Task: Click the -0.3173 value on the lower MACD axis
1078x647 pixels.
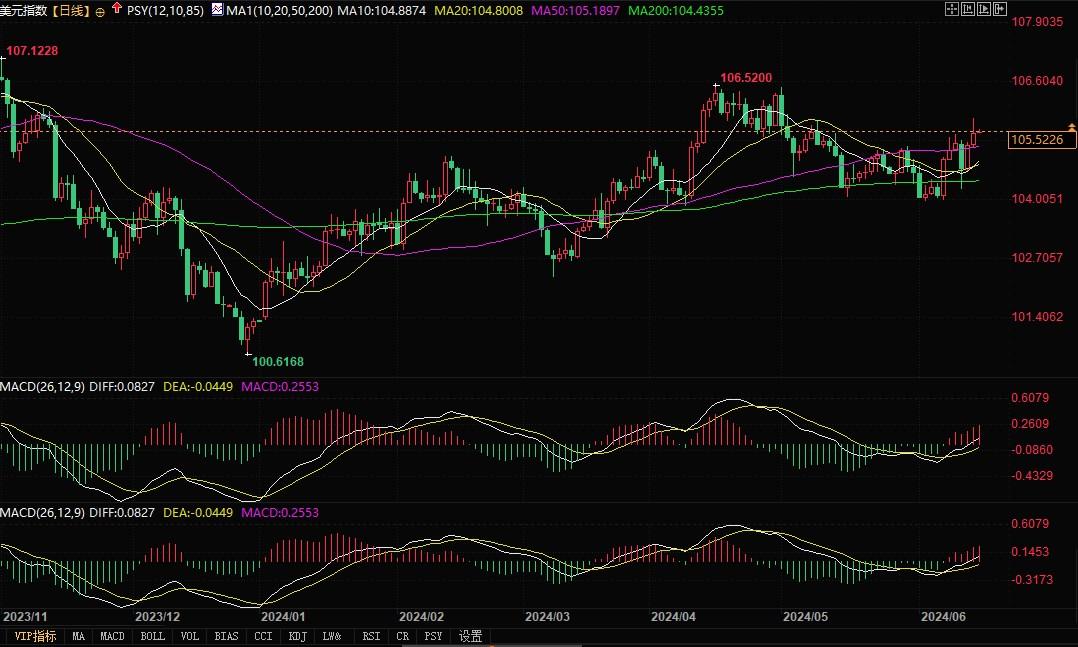Action: [1032, 580]
